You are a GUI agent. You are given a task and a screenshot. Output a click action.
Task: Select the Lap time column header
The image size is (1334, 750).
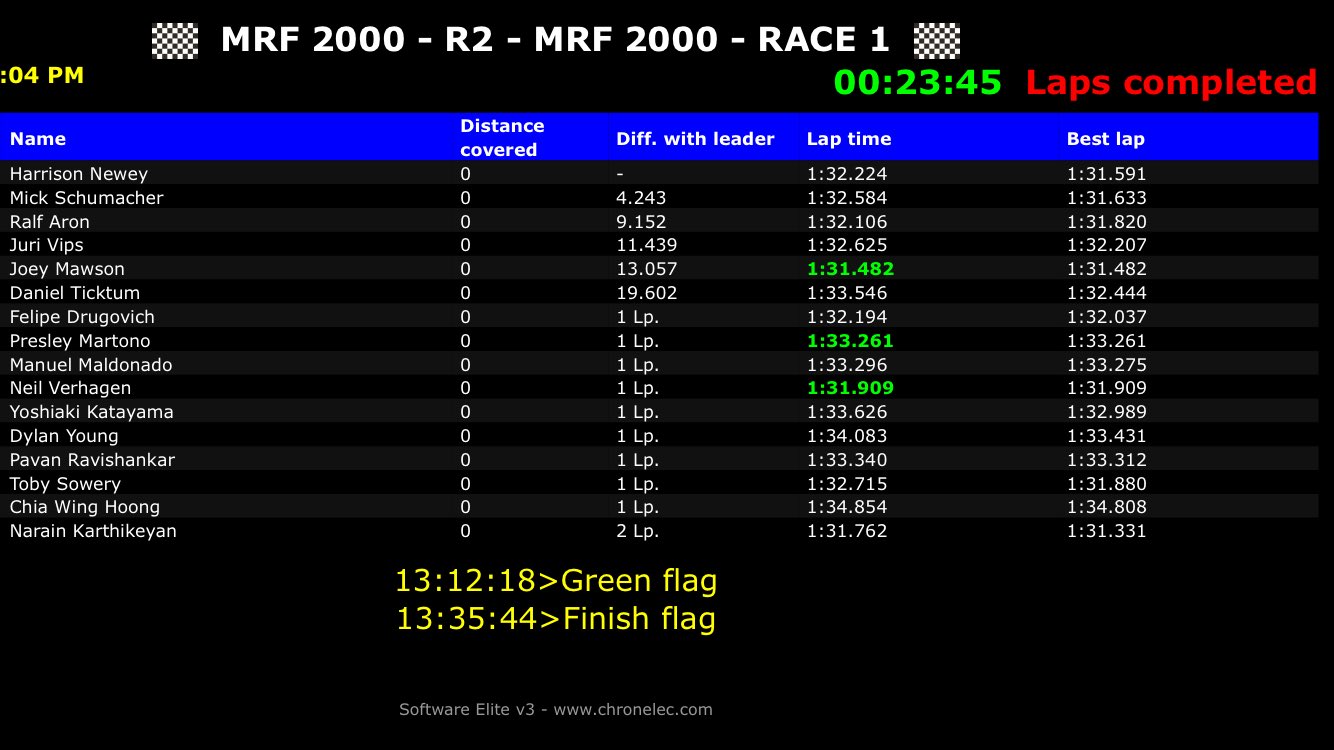click(849, 139)
